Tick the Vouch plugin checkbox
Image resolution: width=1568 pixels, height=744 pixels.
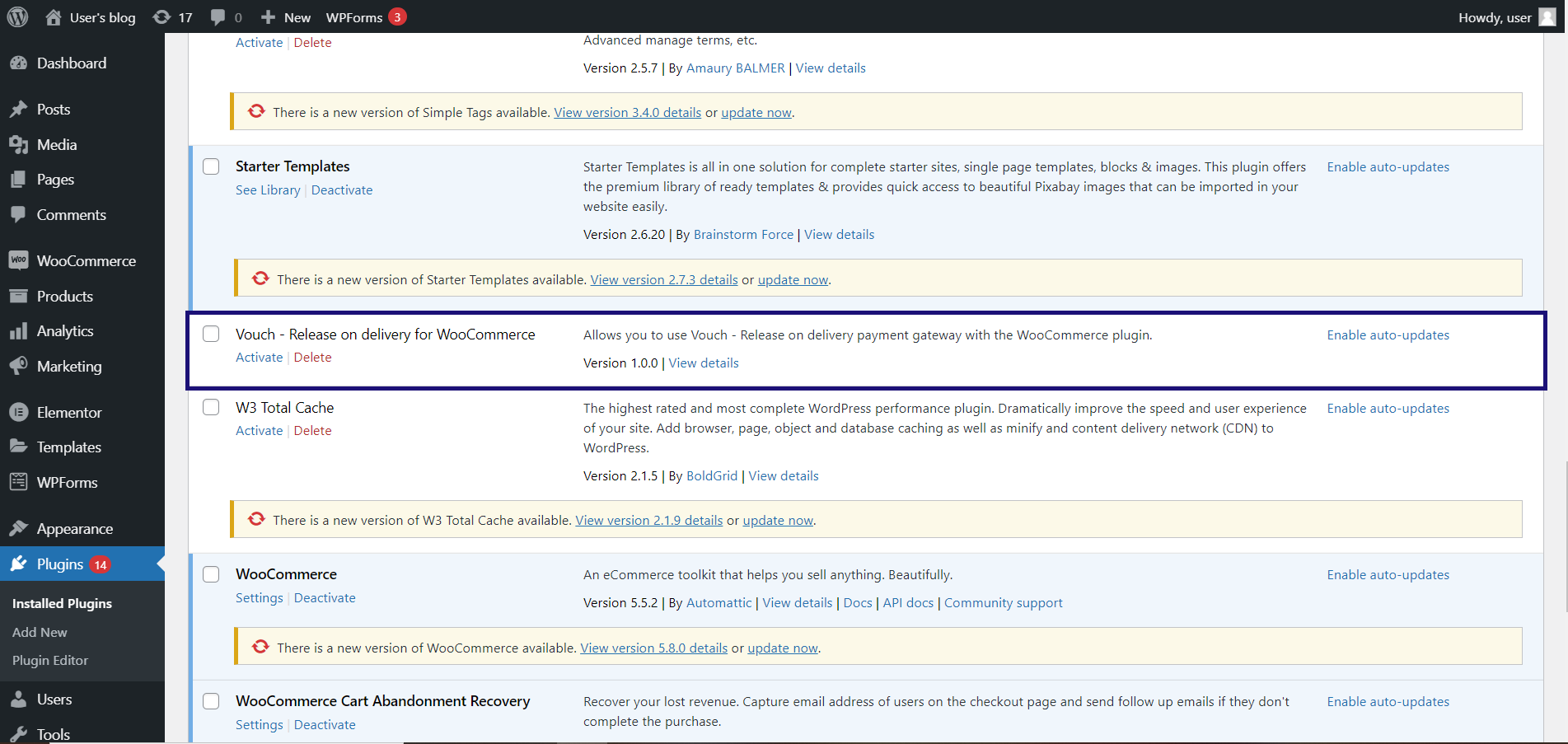coord(211,334)
